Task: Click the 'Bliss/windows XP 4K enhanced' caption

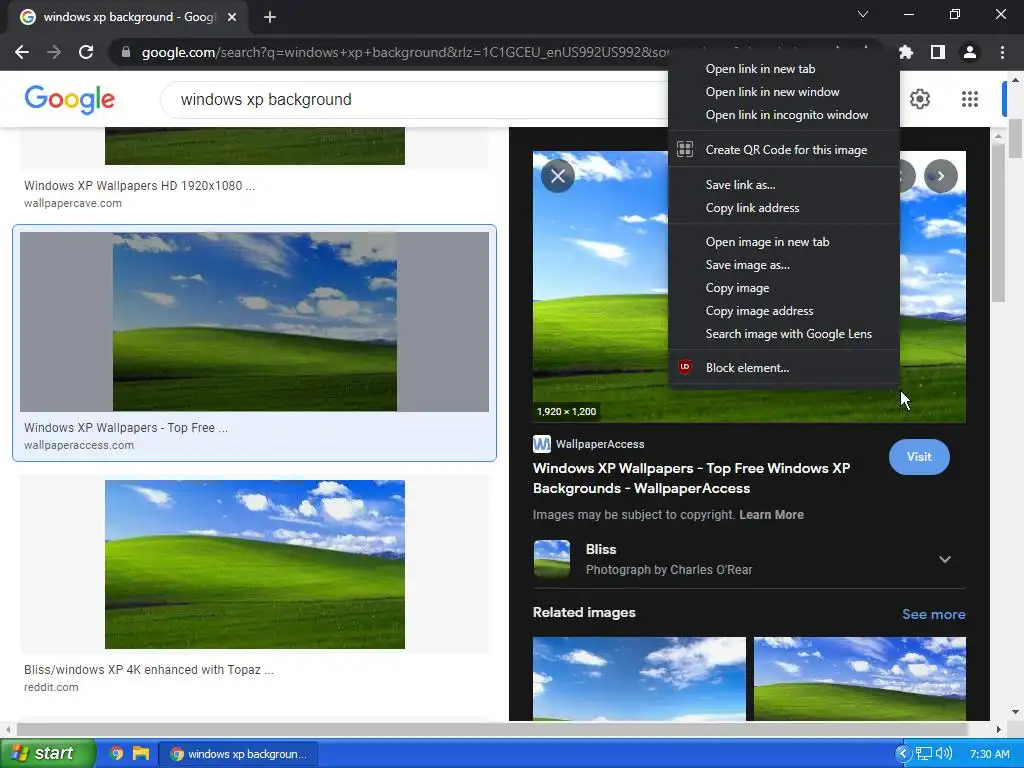Action: tap(149, 670)
